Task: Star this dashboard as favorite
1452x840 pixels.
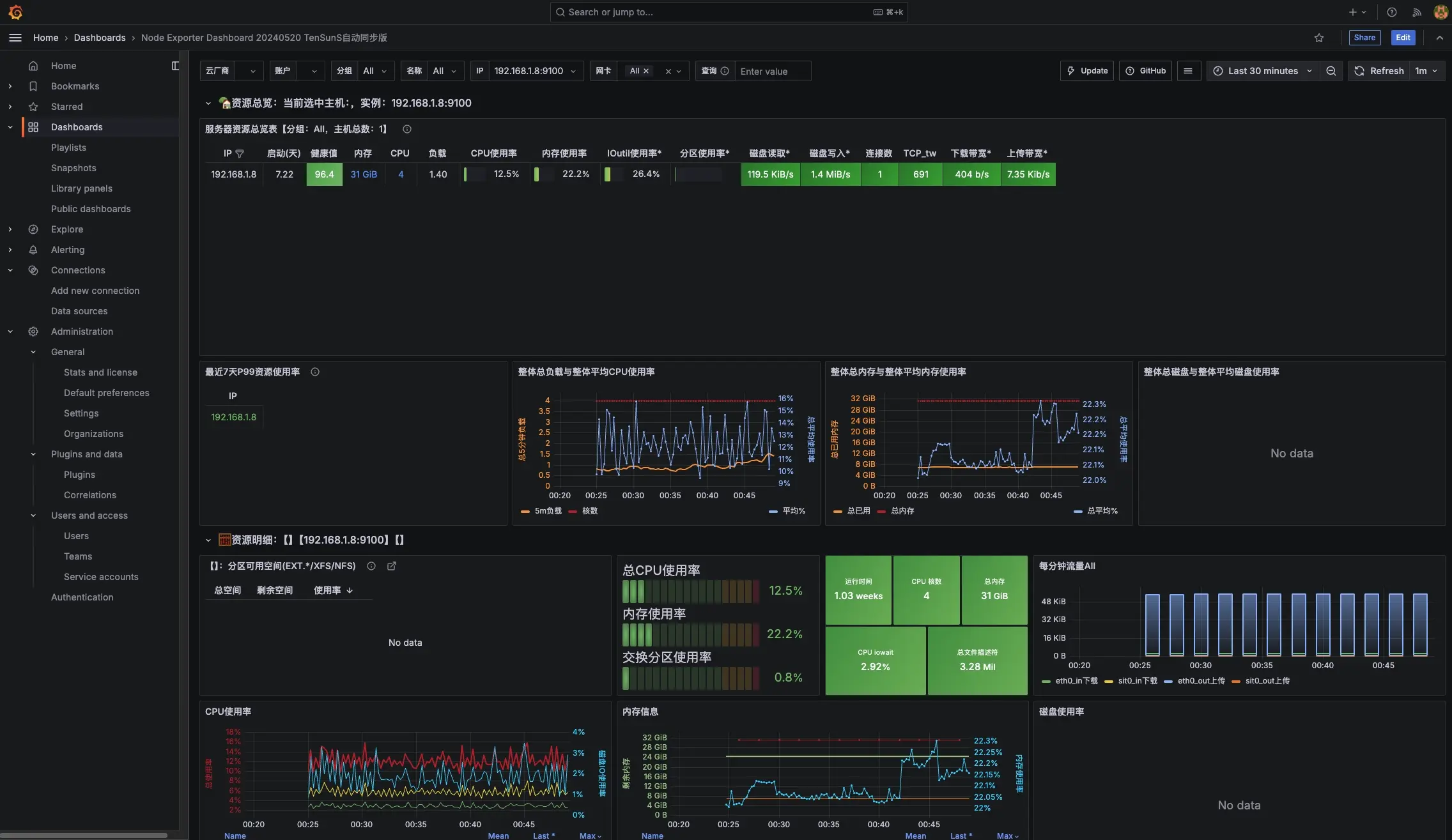Action: pos(1318,38)
